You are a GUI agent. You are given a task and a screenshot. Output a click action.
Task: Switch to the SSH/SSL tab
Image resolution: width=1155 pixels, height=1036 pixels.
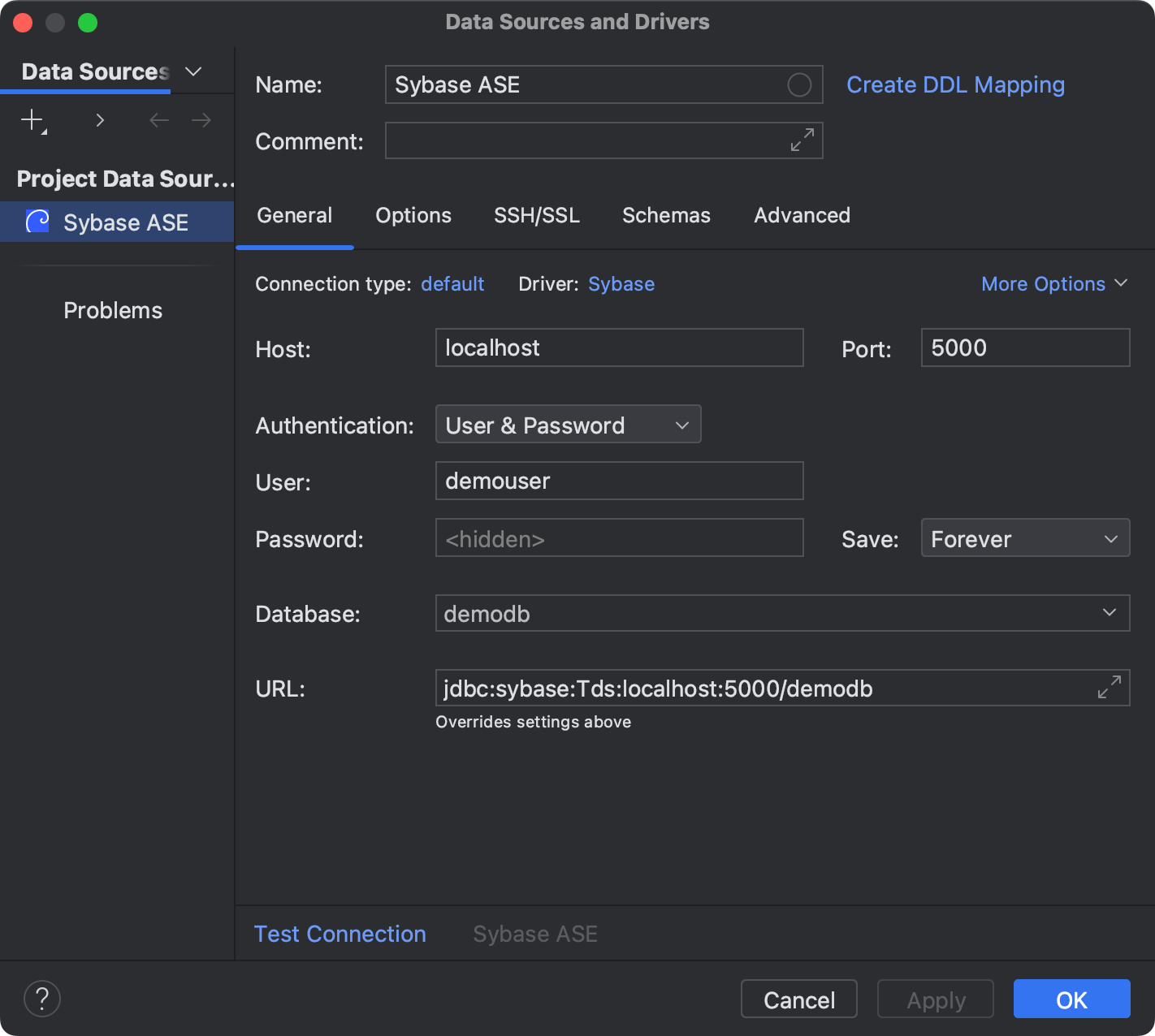536,215
